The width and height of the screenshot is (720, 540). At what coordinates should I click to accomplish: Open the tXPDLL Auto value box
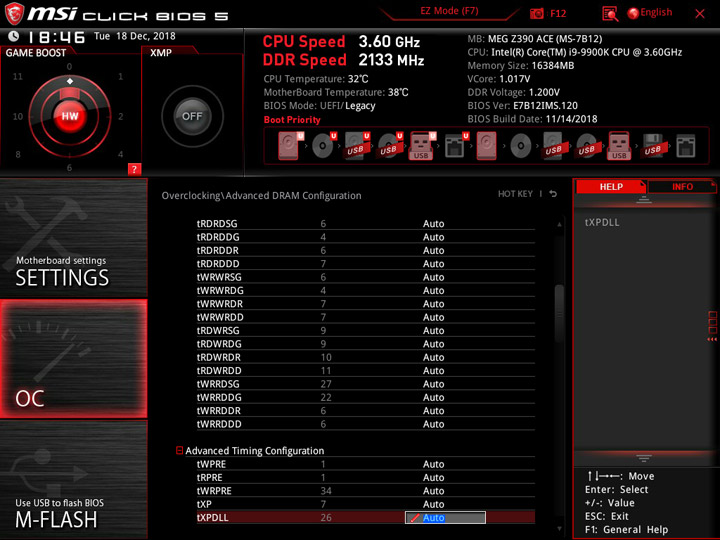pyautogui.click(x=445, y=518)
